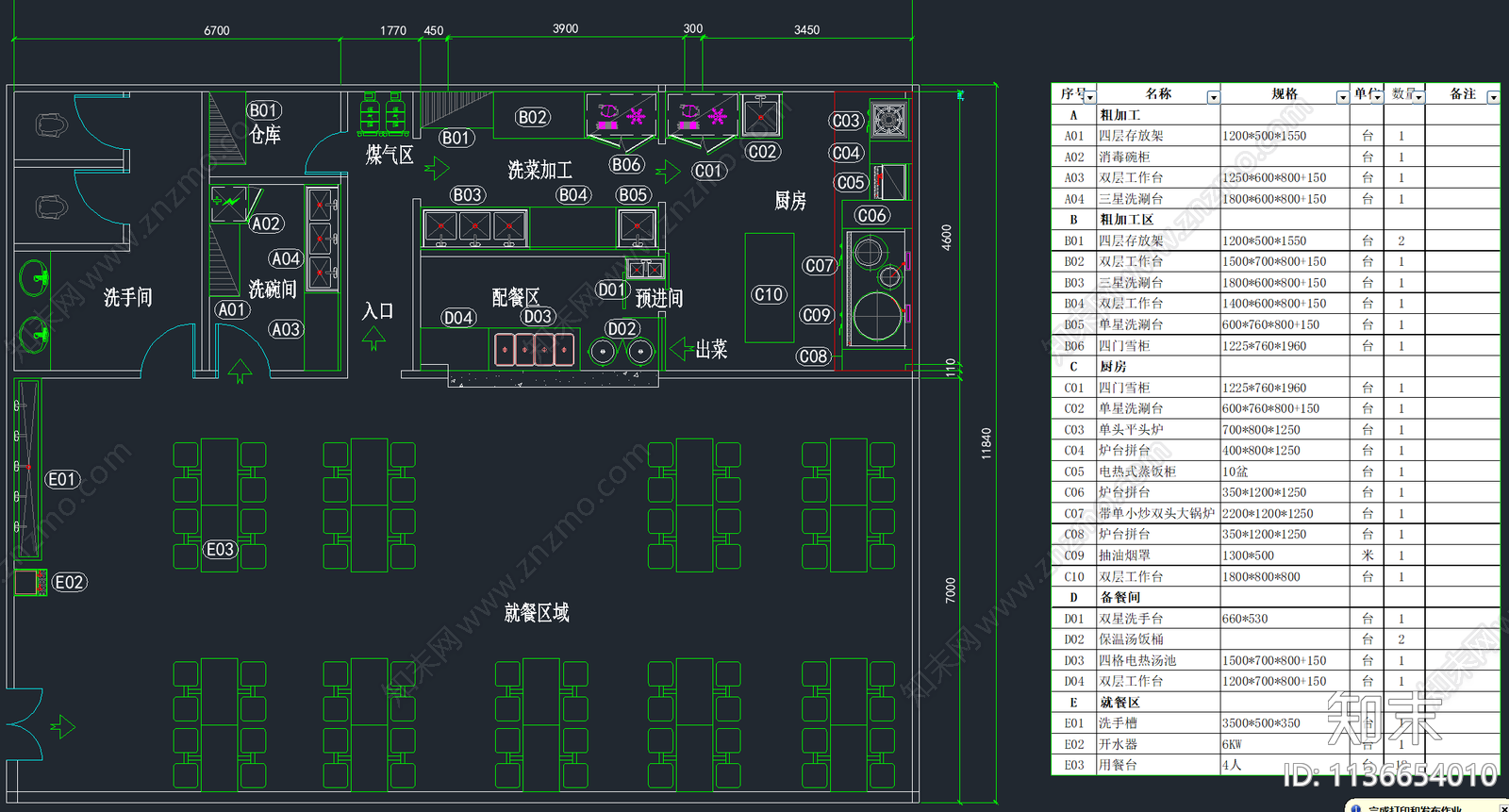
Task: Open the 规格 column filter dropdown
Action: click(1343, 97)
